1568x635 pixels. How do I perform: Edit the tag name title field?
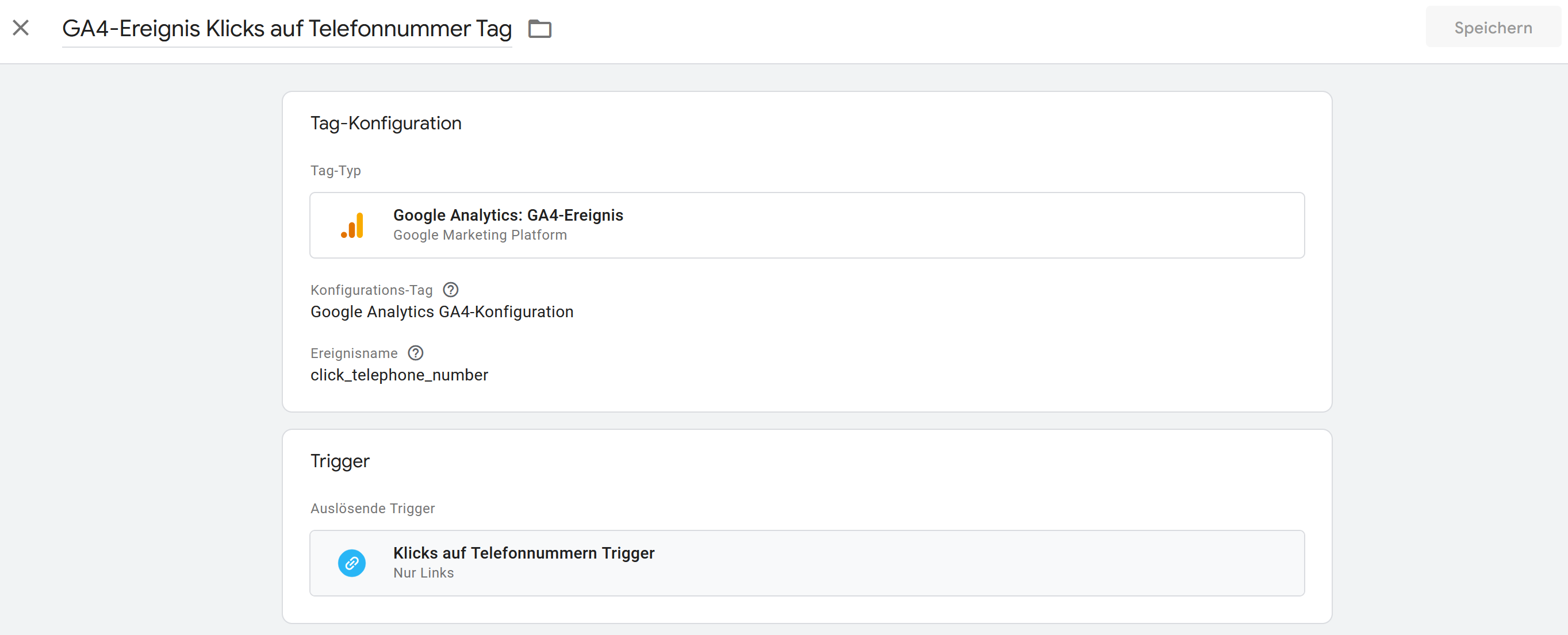coord(287,29)
